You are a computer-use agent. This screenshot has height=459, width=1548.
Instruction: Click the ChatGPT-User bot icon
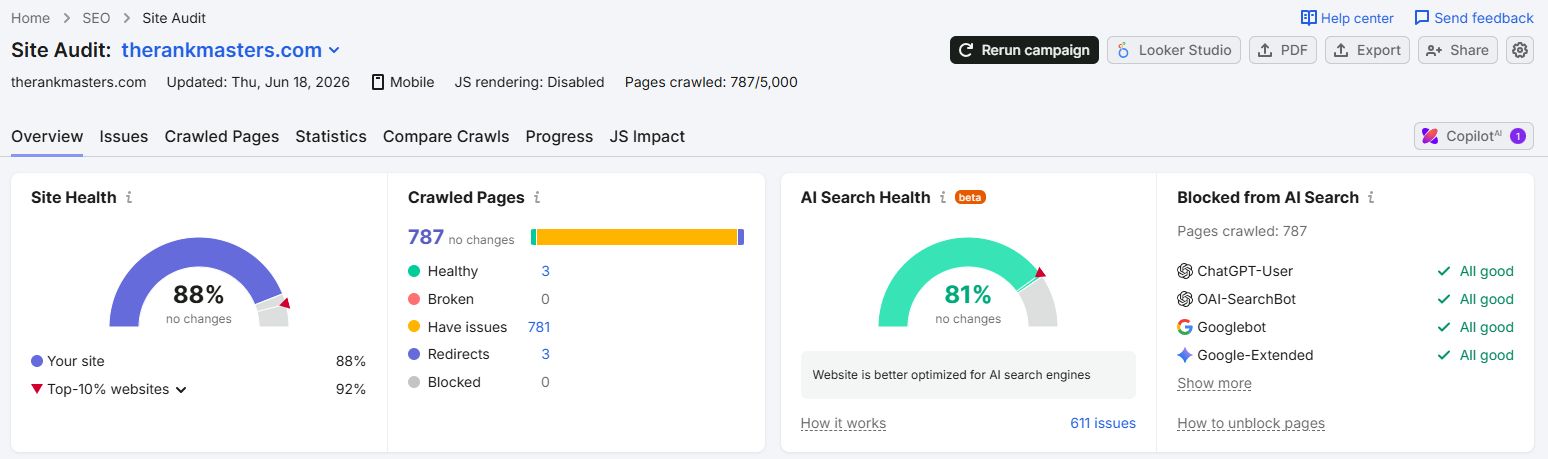pyautogui.click(x=1185, y=271)
